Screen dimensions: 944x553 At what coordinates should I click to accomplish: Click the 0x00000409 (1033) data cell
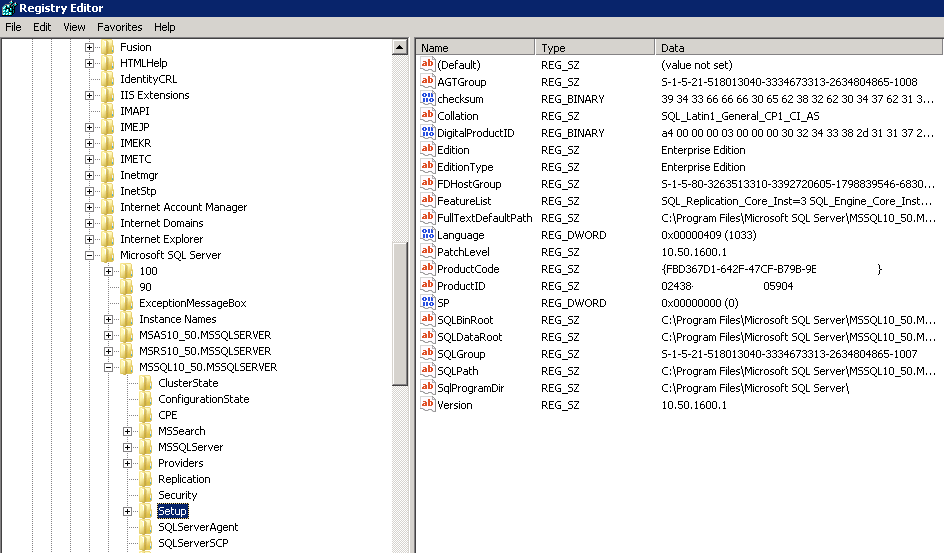point(709,235)
